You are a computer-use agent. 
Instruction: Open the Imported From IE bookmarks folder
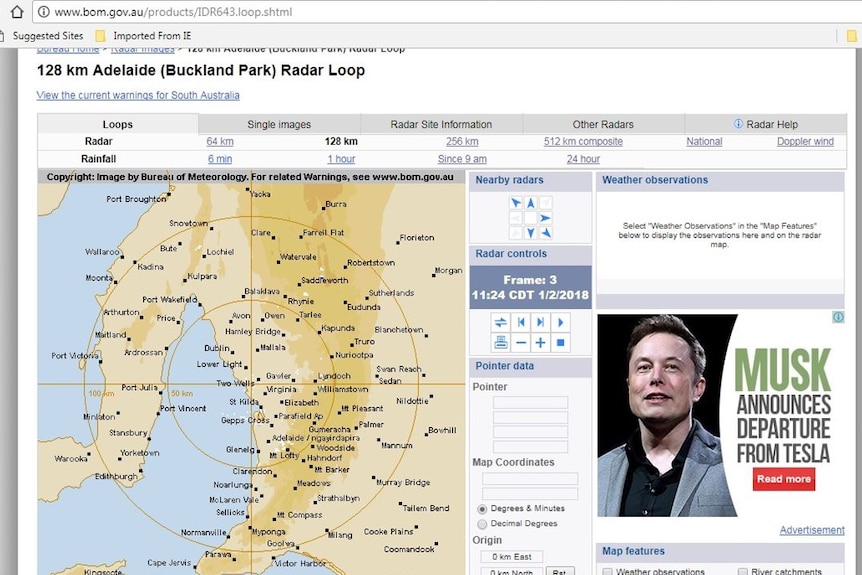click(x=143, y=36)
